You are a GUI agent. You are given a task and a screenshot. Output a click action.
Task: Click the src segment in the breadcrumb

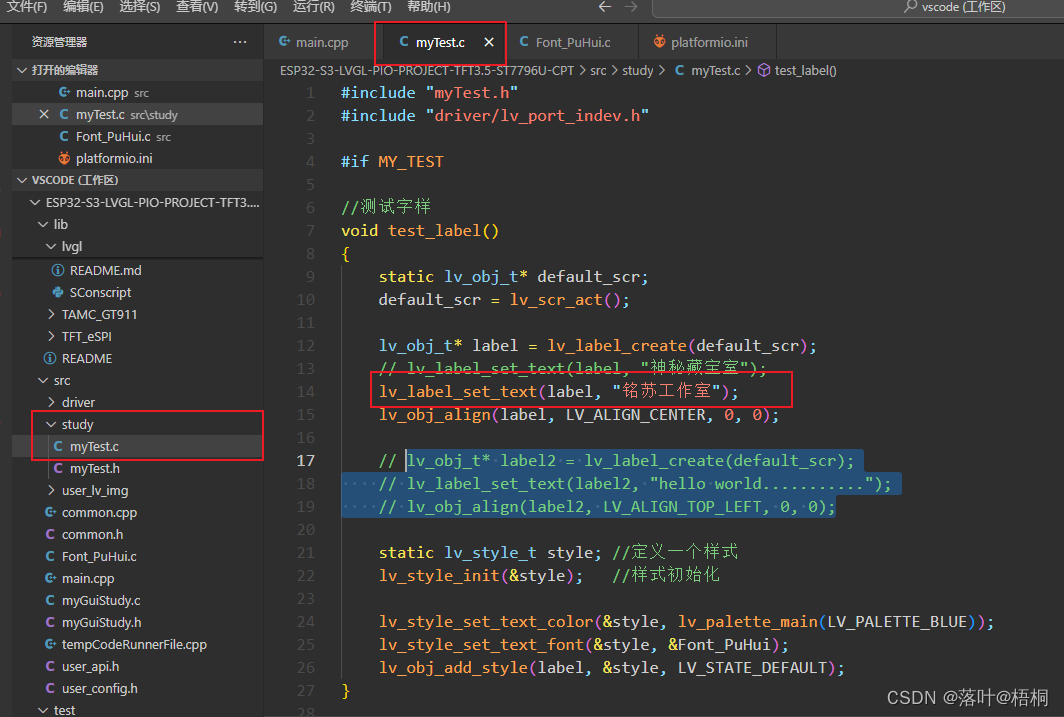pyautogui.click(x=598, y=71)
